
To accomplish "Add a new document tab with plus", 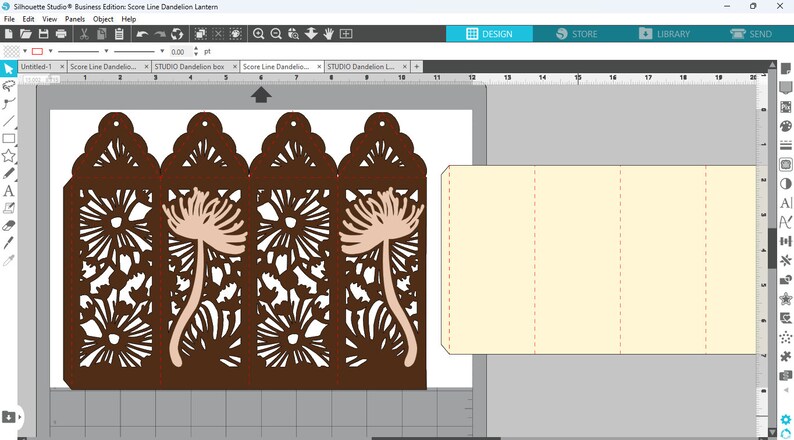I will pyautogui.click(x=416, y=66).
